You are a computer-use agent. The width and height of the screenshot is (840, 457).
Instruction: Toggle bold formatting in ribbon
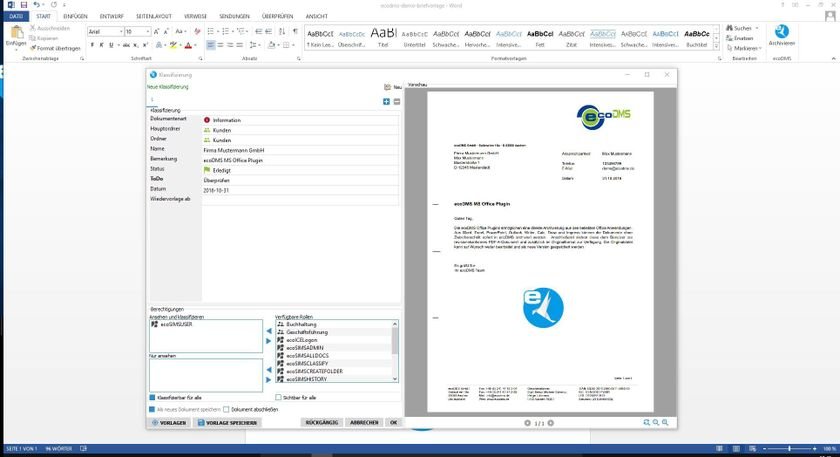pyautogui.click(x=92, y=46)
